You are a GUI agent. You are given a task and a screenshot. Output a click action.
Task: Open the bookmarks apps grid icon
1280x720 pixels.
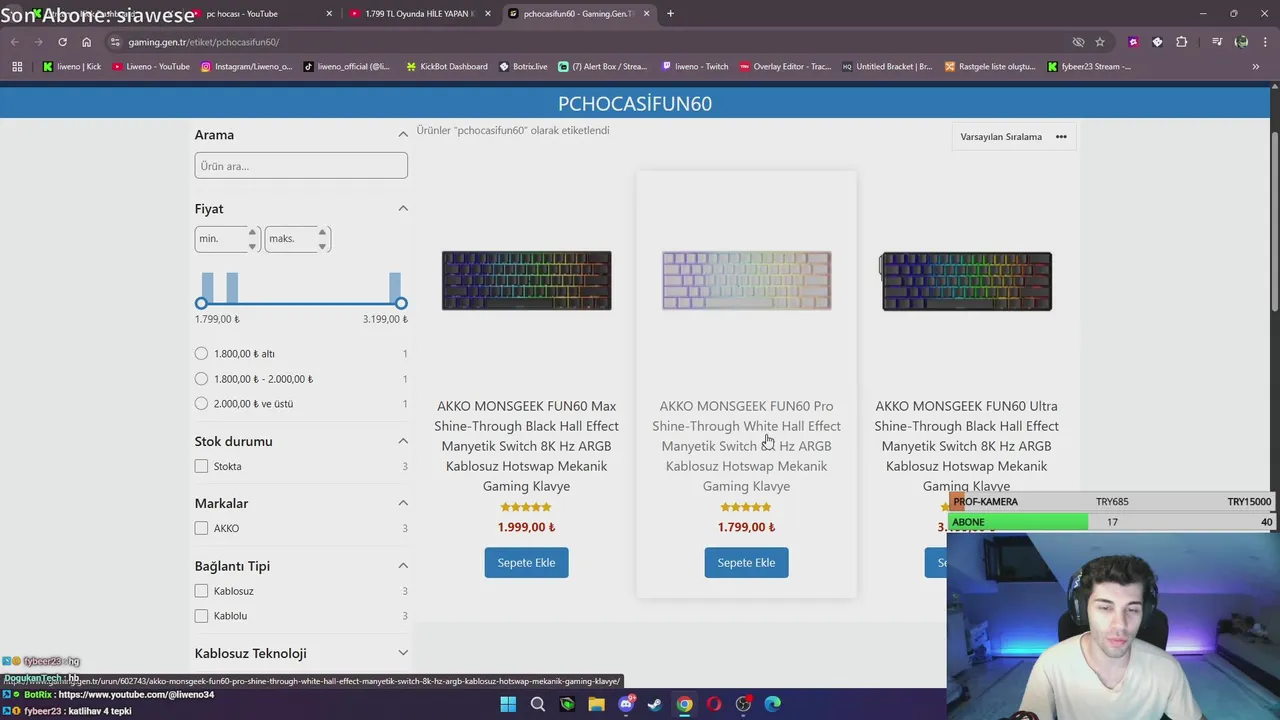pos(17,67)
